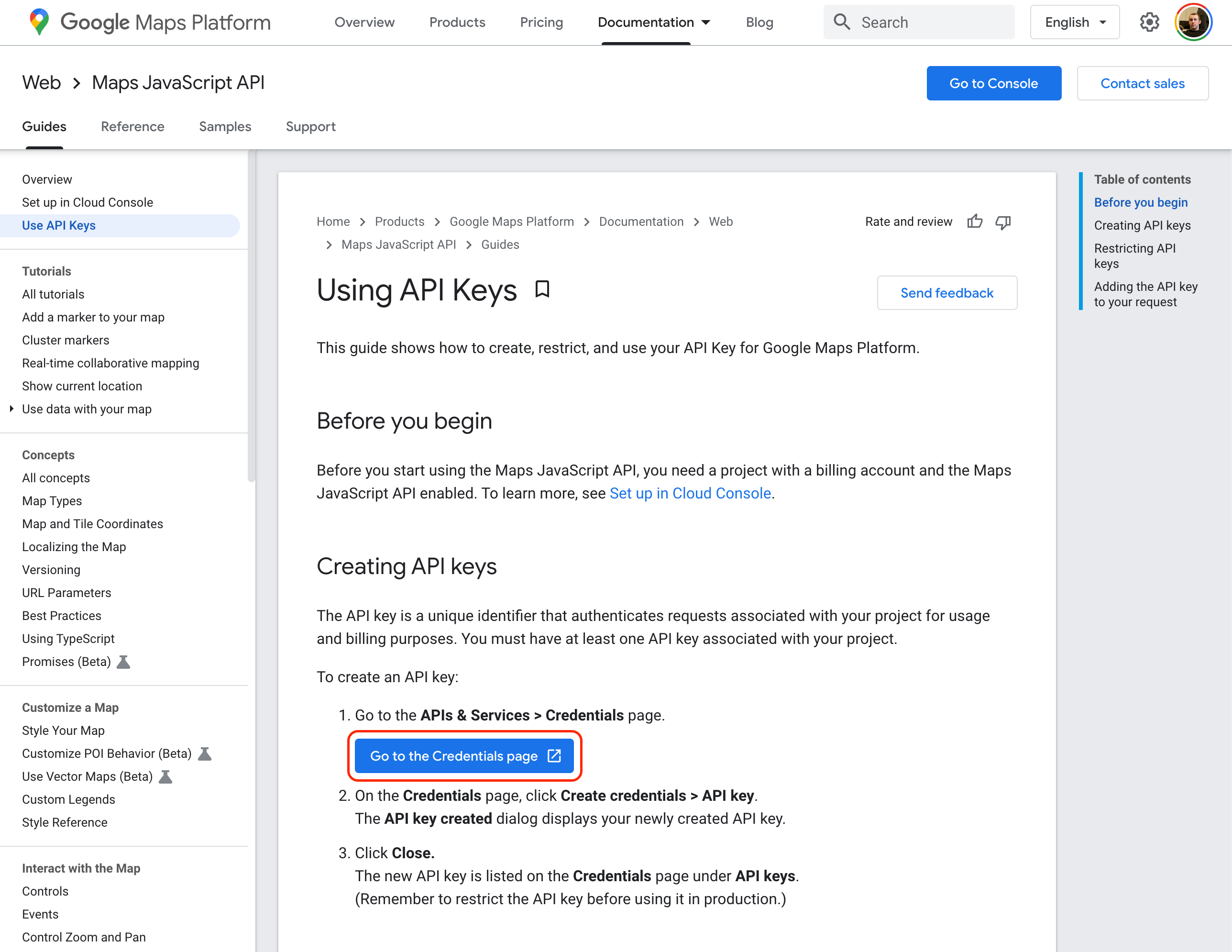Open the Products top navigation item
1232x952 pixels.
[x=457, y=22]
